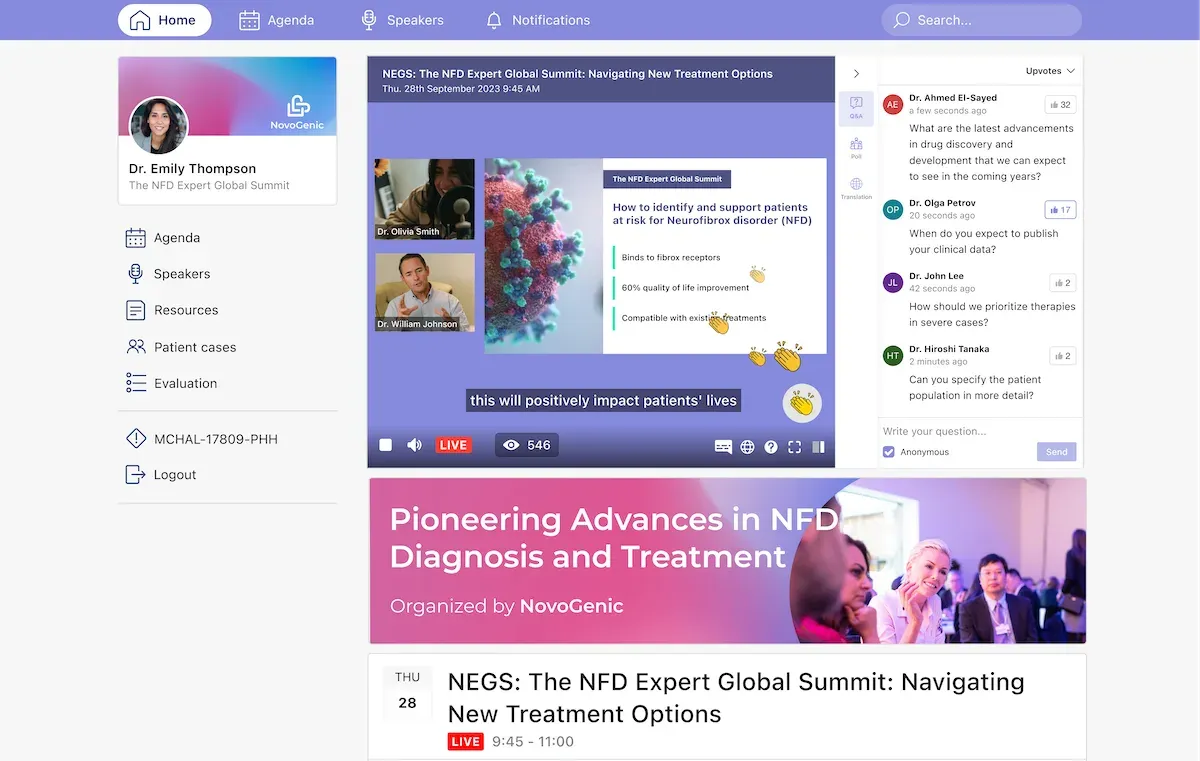Click the NEGS summit session title heading
Screen dimensions: 1200x761
736,698
